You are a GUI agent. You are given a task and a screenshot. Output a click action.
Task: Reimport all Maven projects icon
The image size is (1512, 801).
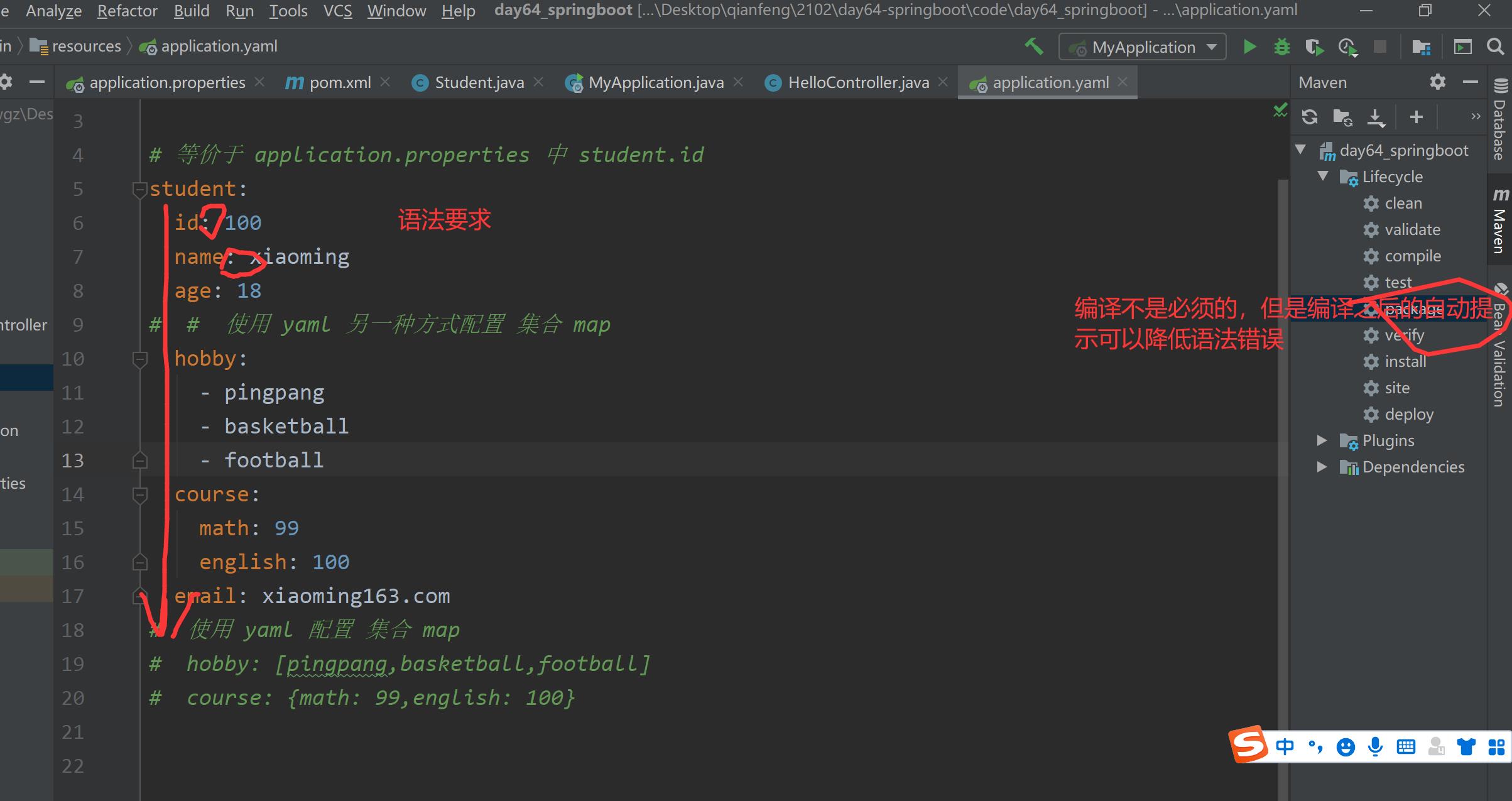tap(1310, 117)
